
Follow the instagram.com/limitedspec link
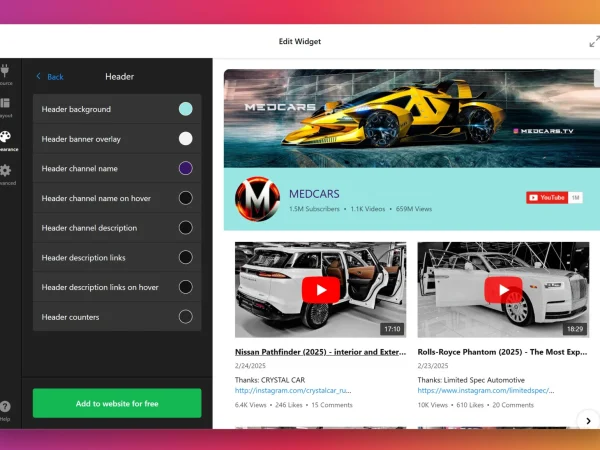point(486,391)
